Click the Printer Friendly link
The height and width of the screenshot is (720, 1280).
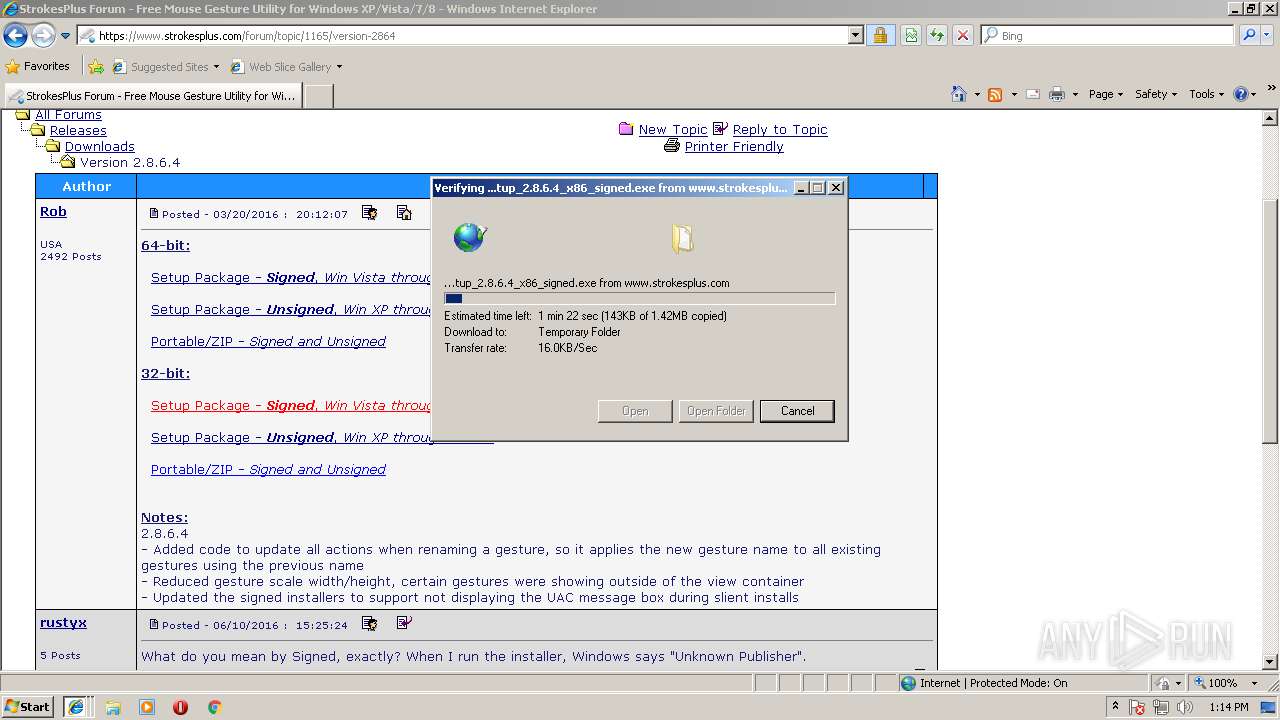(734, 147)
